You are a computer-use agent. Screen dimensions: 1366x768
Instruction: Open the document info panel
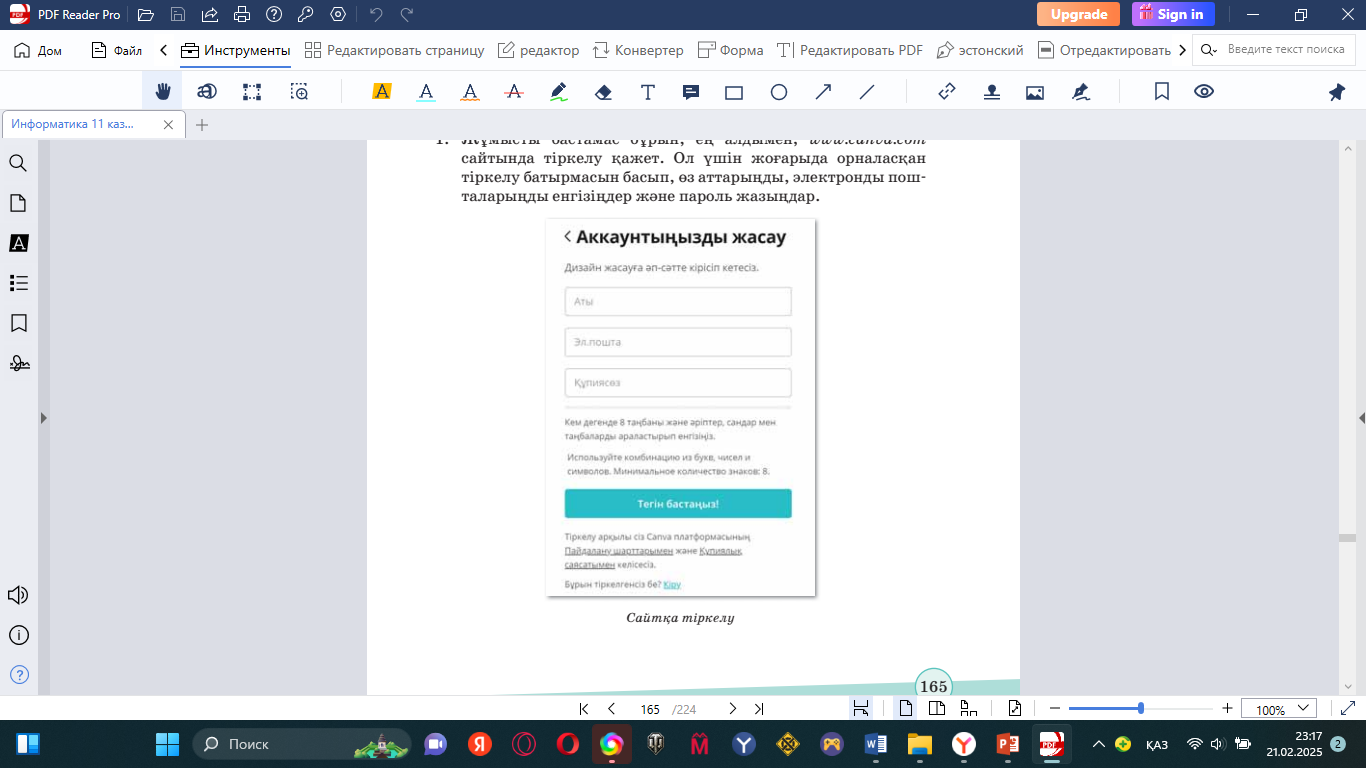(18, 635)
